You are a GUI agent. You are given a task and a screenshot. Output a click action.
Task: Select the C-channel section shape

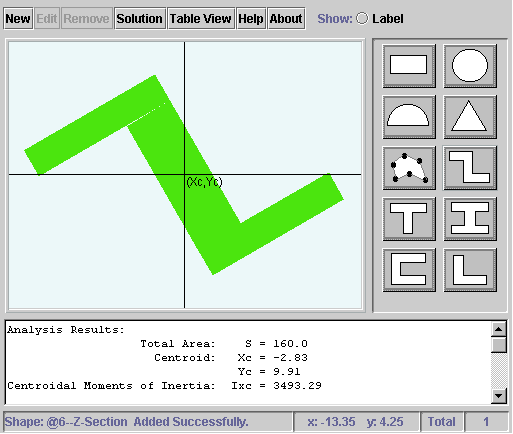tap(409, 270)
